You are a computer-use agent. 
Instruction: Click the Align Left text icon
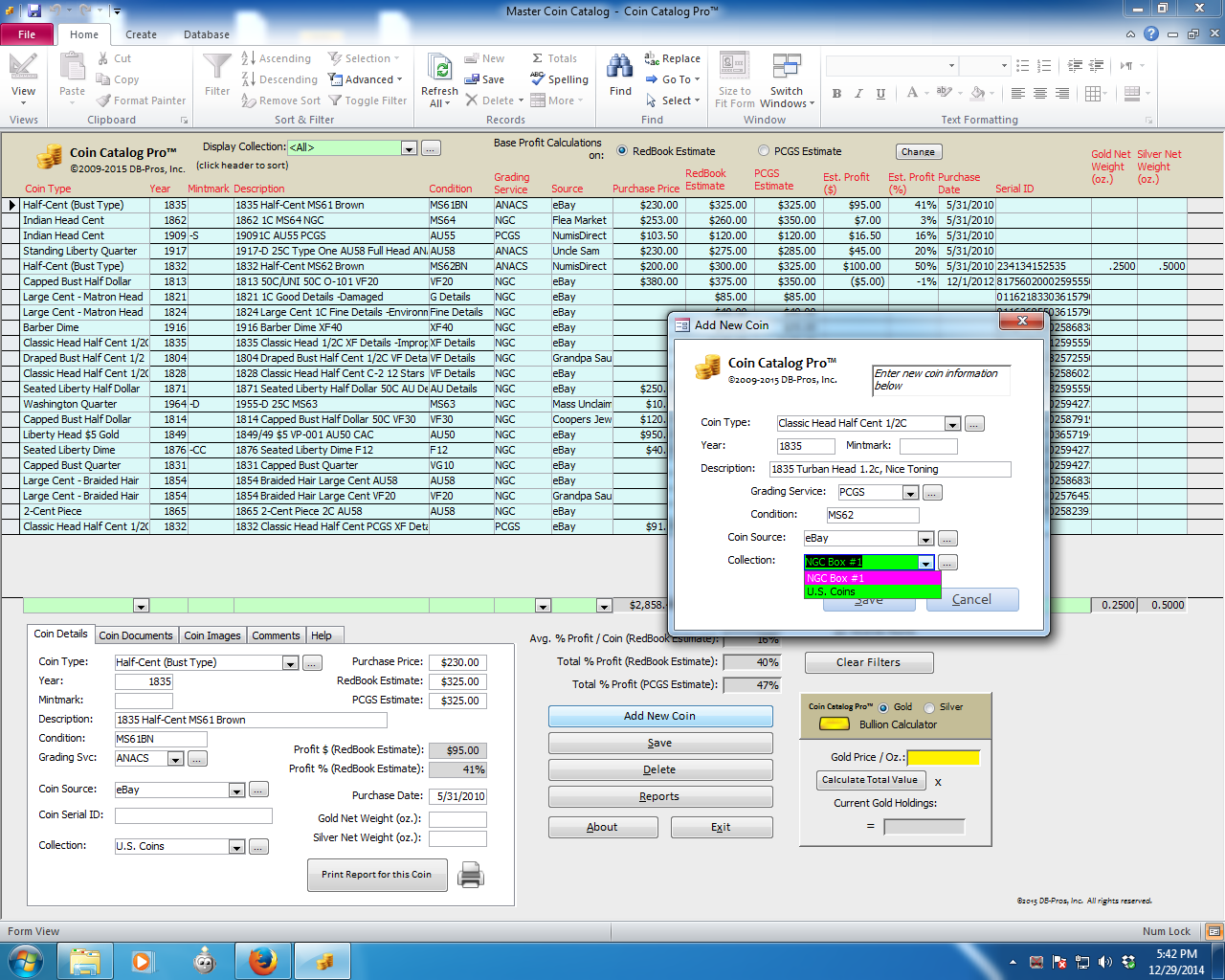coord(1017,93)
